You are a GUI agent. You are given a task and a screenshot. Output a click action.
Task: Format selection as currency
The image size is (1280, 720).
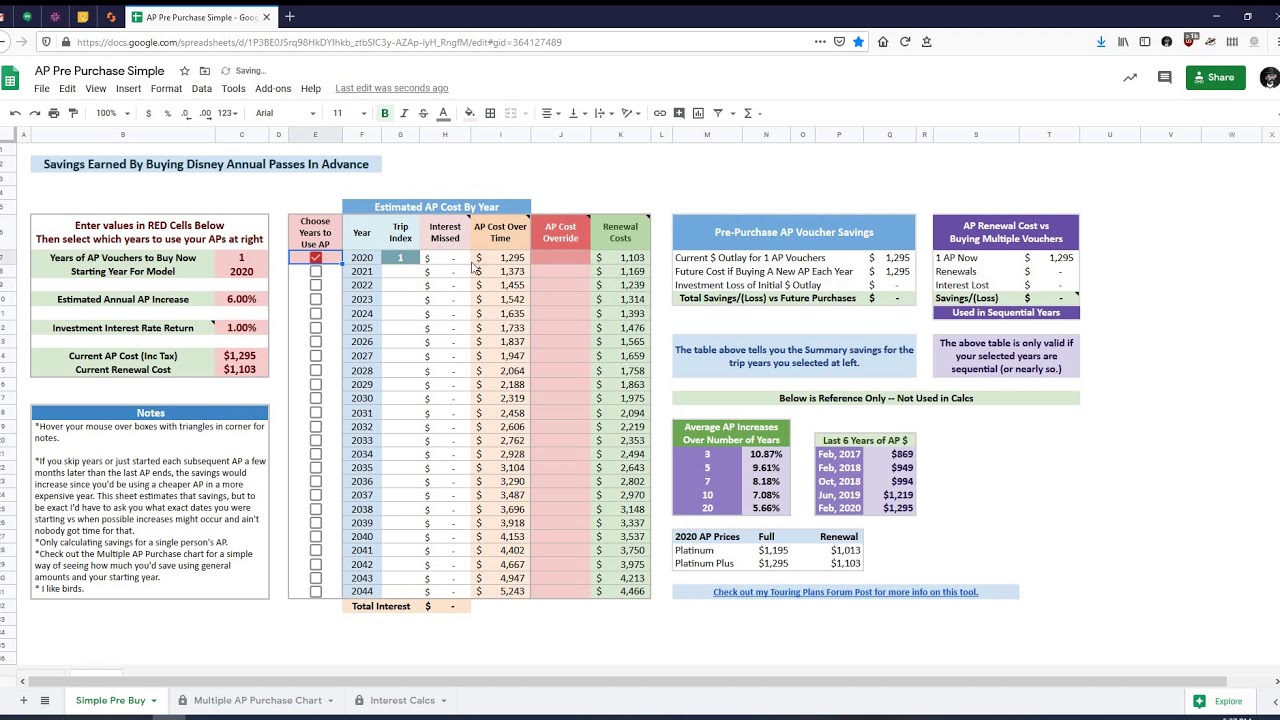pos(148,113)
